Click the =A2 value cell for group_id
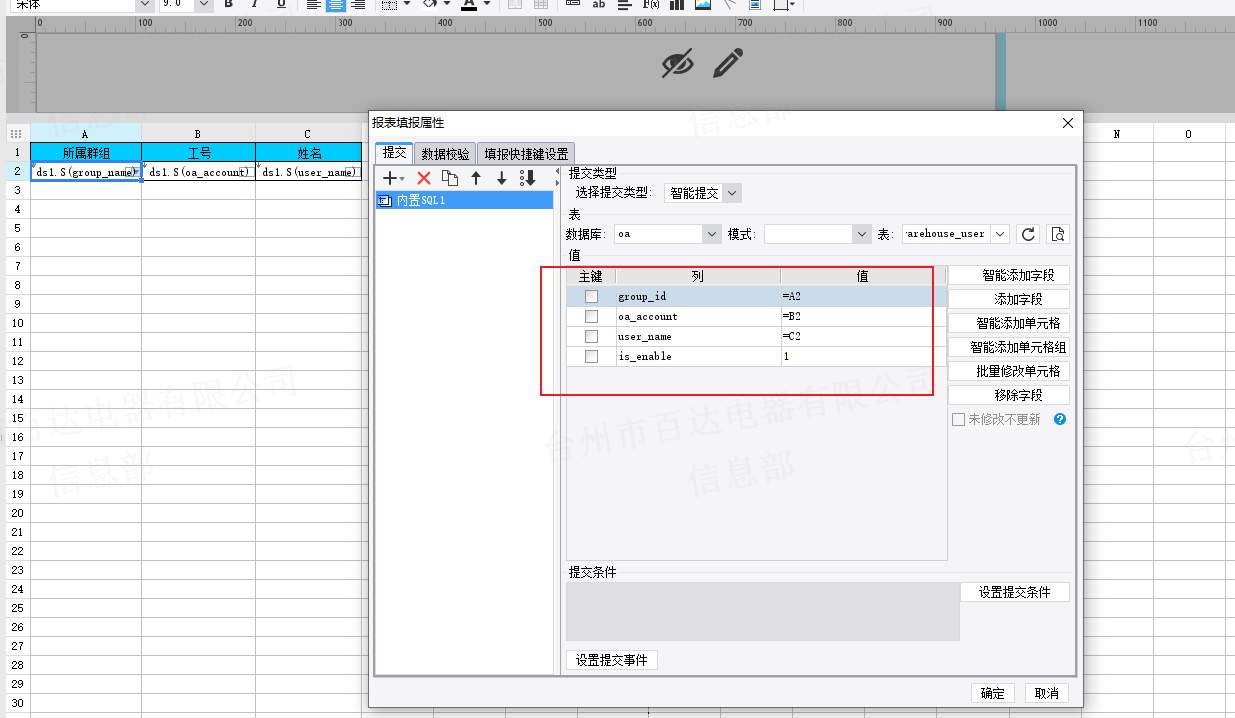 point(863,297)
